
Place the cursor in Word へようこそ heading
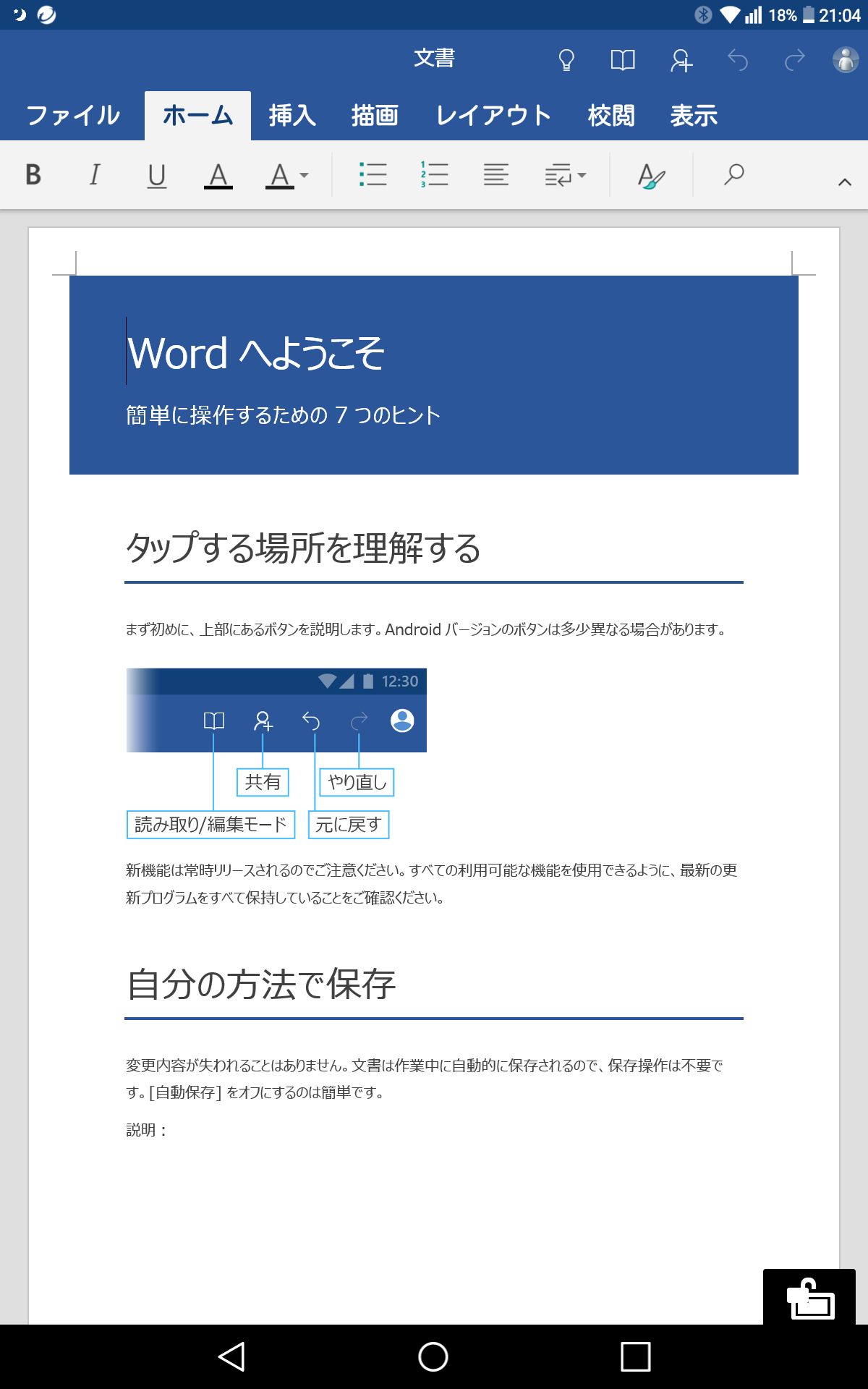pos(255,353)
